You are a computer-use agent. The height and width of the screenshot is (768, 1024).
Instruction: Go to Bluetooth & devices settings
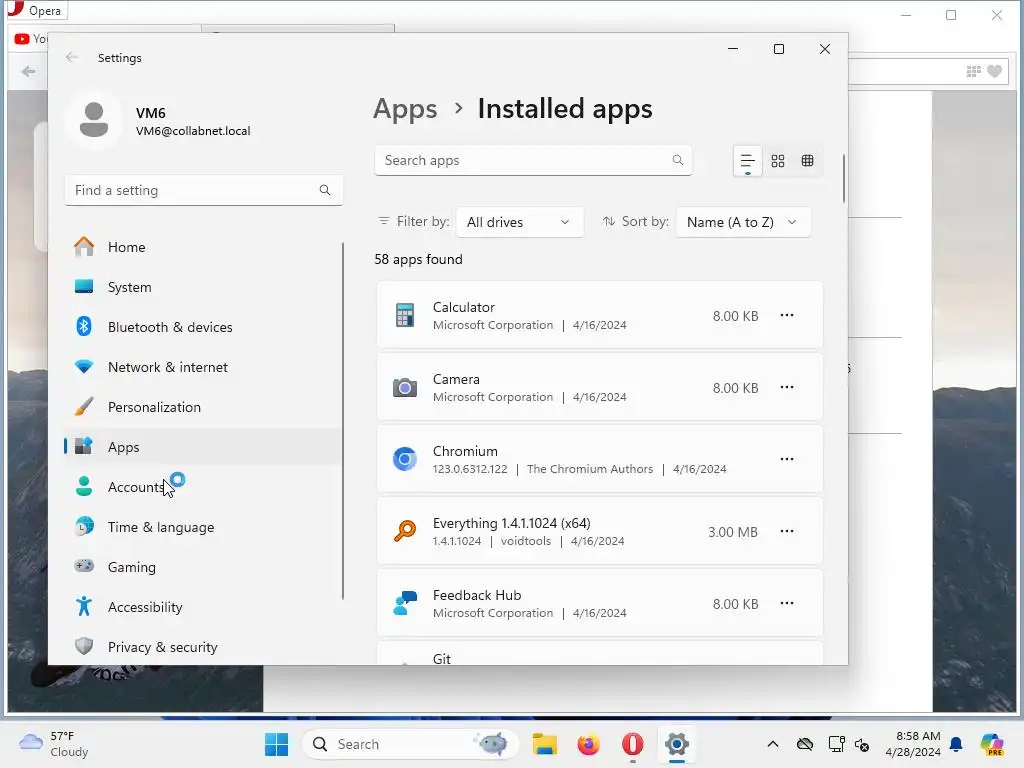pos(202,327)
